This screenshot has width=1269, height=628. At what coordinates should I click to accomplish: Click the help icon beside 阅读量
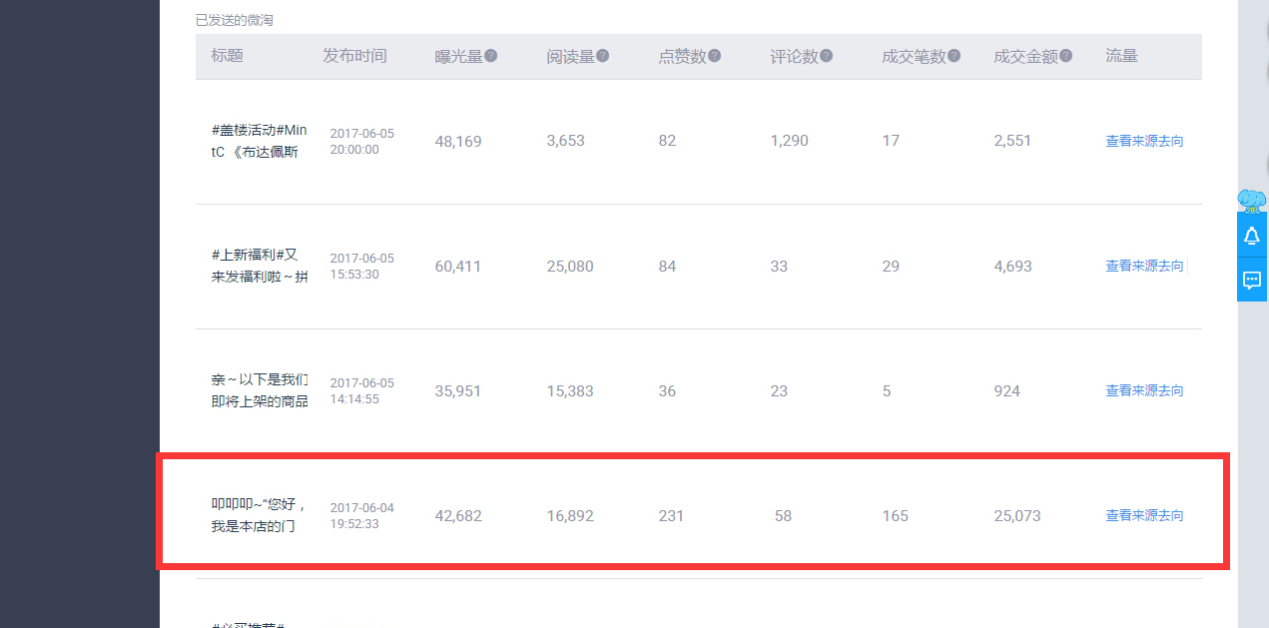point(603,56)
